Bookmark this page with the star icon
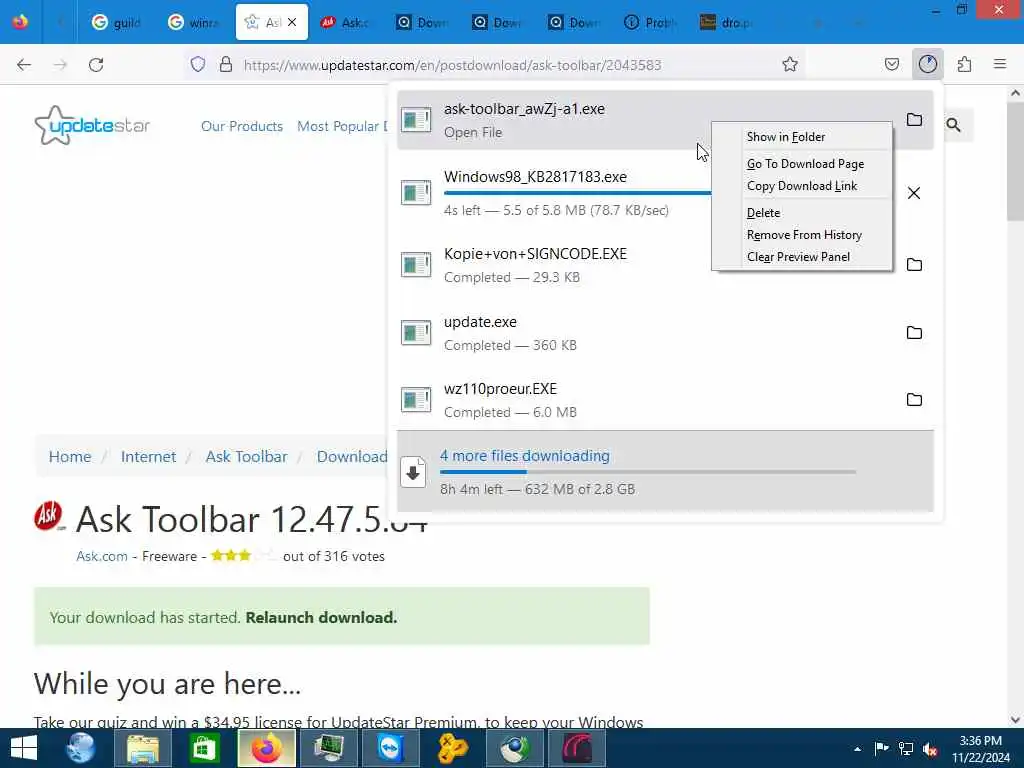 coord(790,64)
